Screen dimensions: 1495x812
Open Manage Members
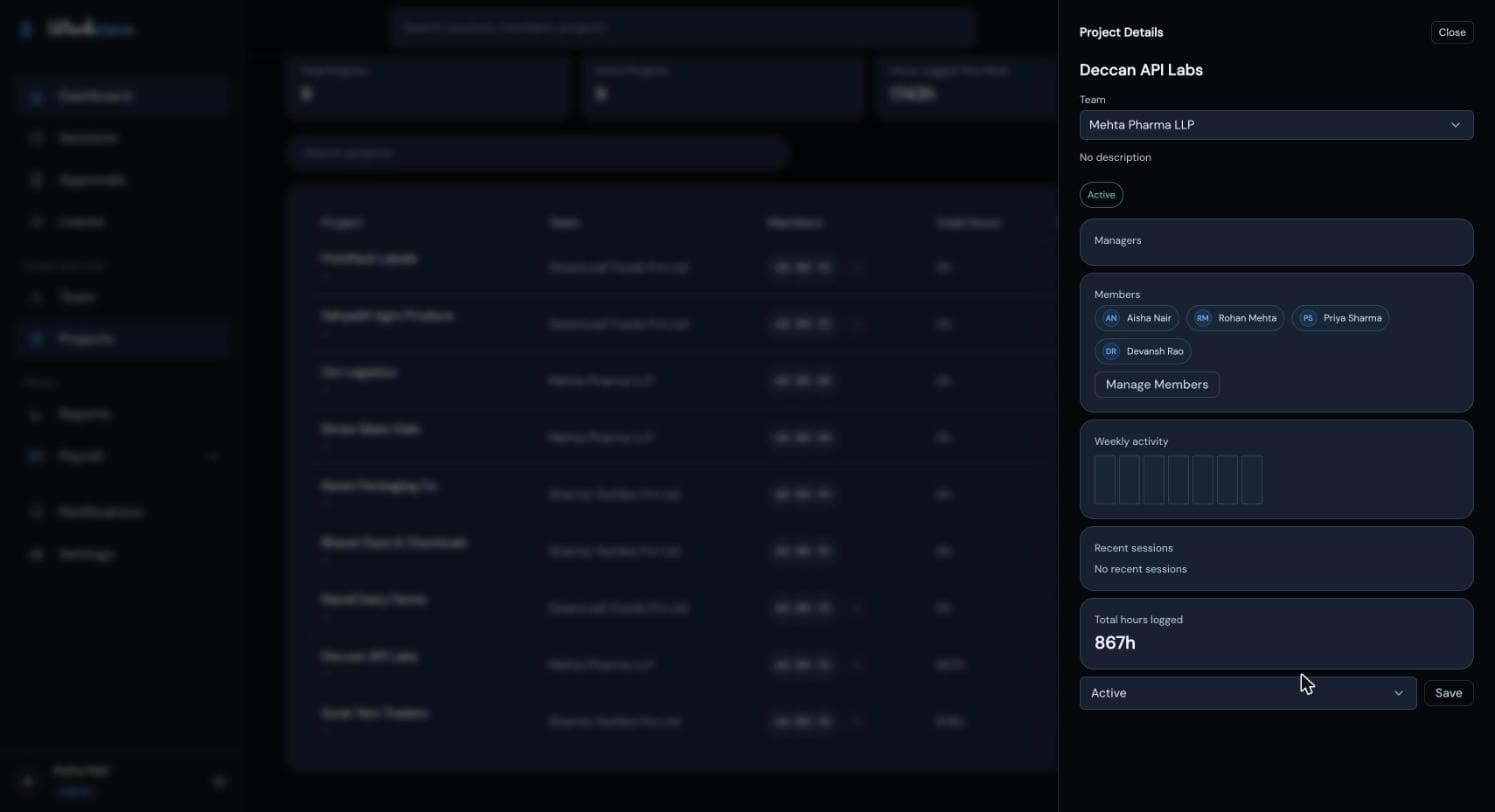click(x=1157, y=384)
